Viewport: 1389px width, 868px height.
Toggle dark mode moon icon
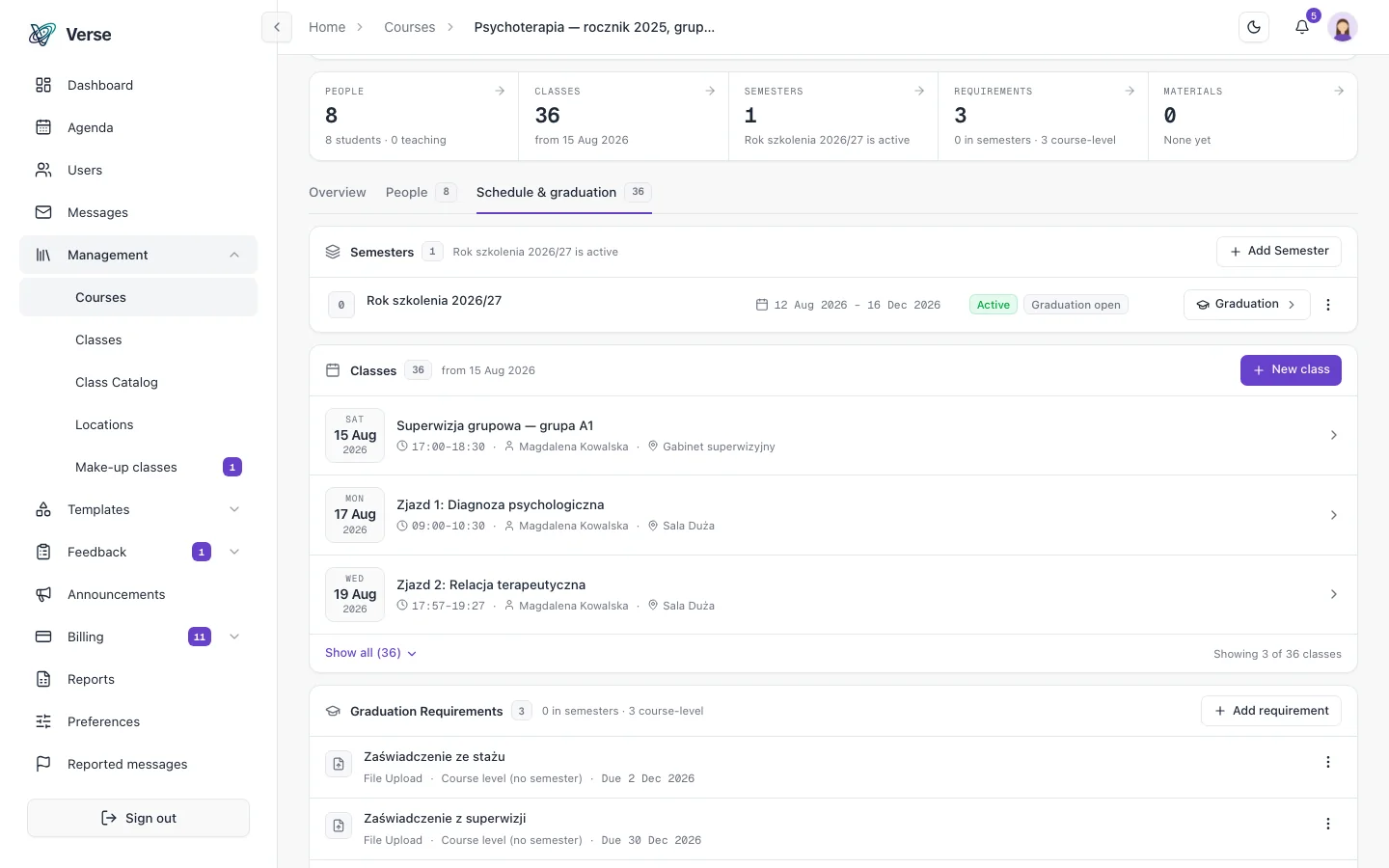pyautogui.click(x=1254, y=27)
